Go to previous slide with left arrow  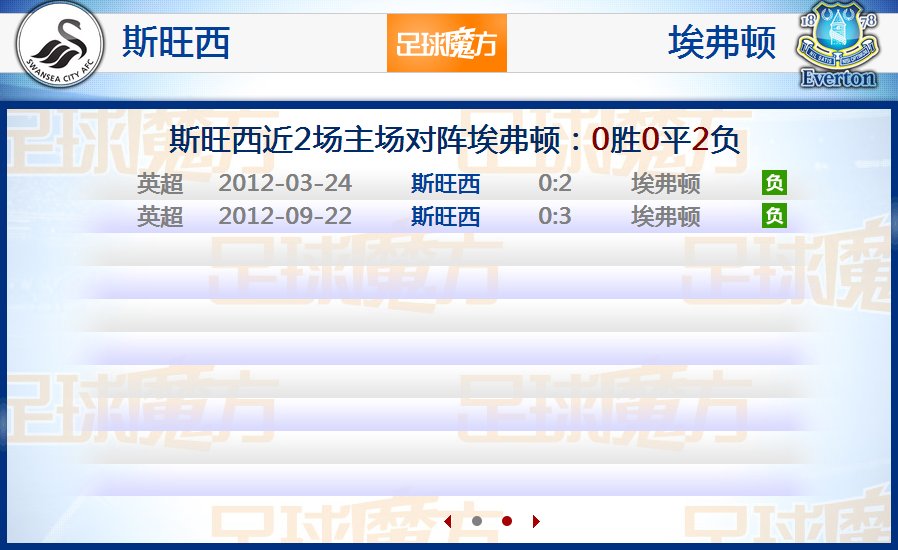point(448,521)
